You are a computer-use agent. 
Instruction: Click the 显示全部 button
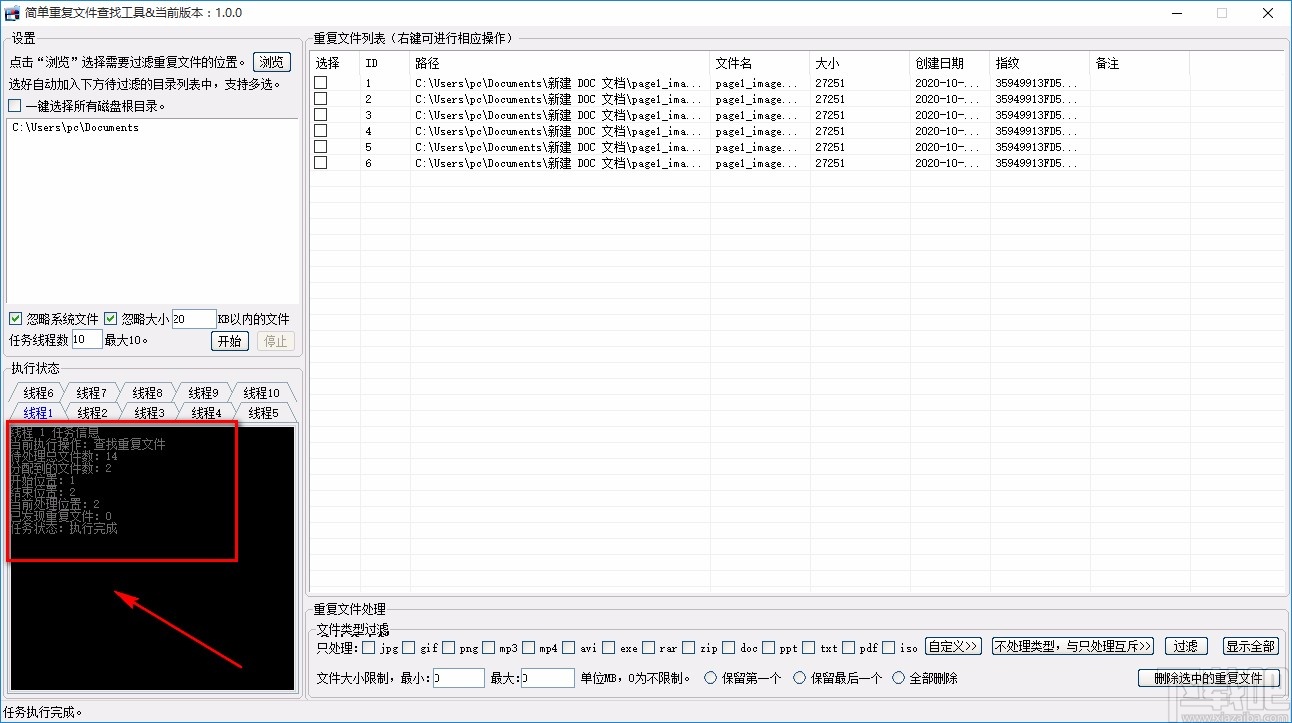pyautogui.click(x=1251, y=647)
